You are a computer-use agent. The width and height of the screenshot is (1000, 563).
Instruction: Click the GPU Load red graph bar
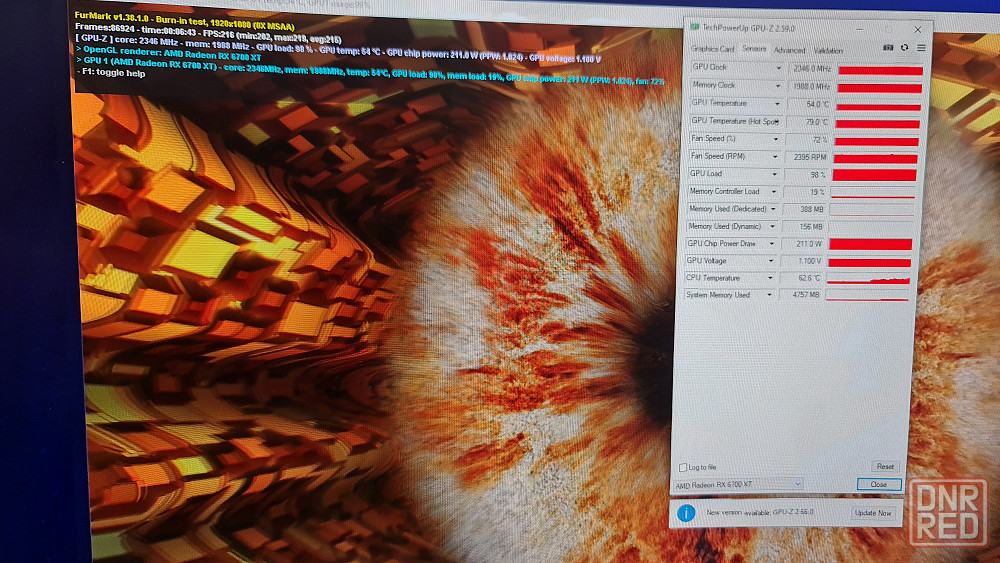click(x=874, y=175)
